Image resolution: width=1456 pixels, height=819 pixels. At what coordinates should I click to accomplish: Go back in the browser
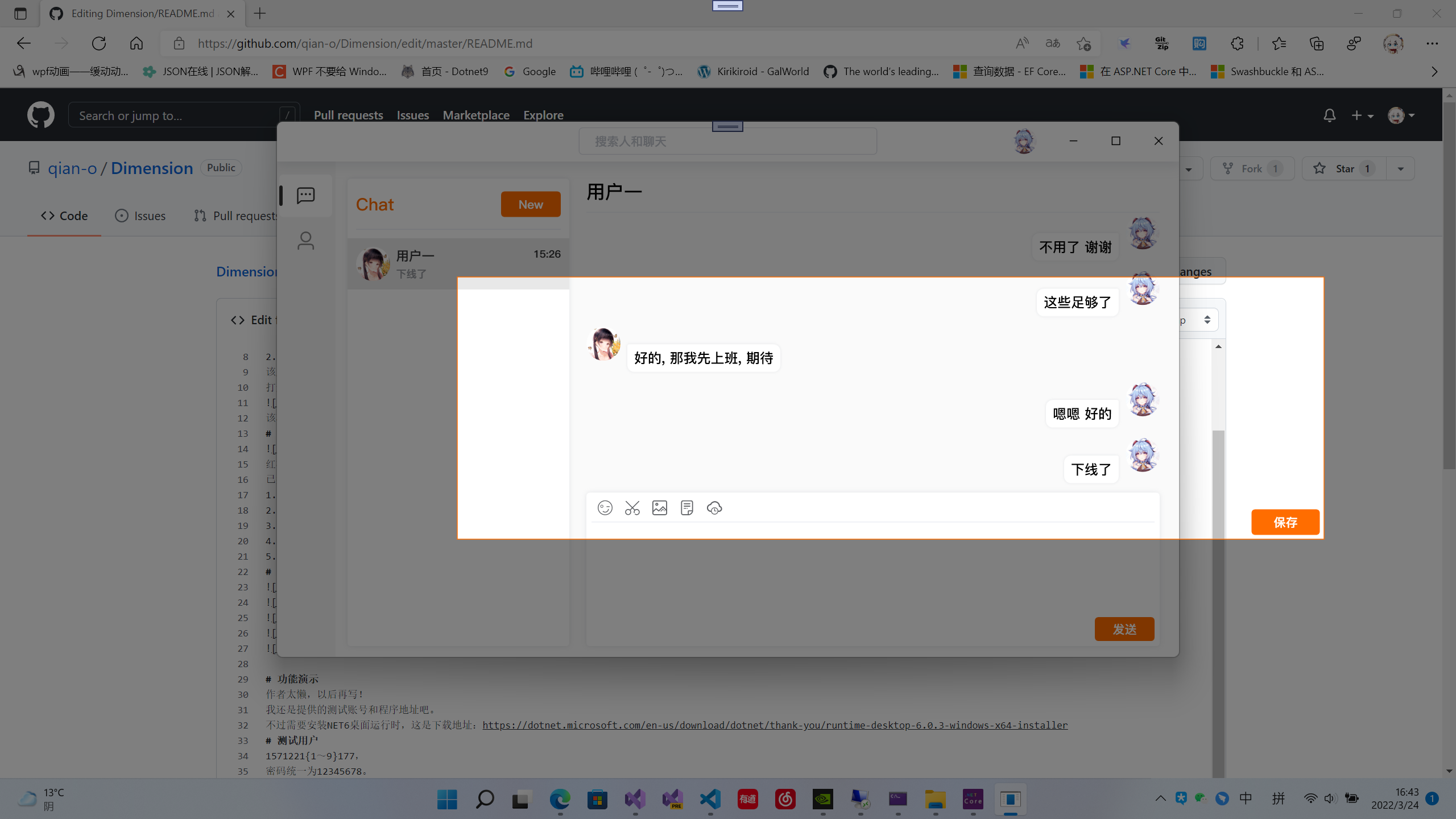click(x=23, y=43)
